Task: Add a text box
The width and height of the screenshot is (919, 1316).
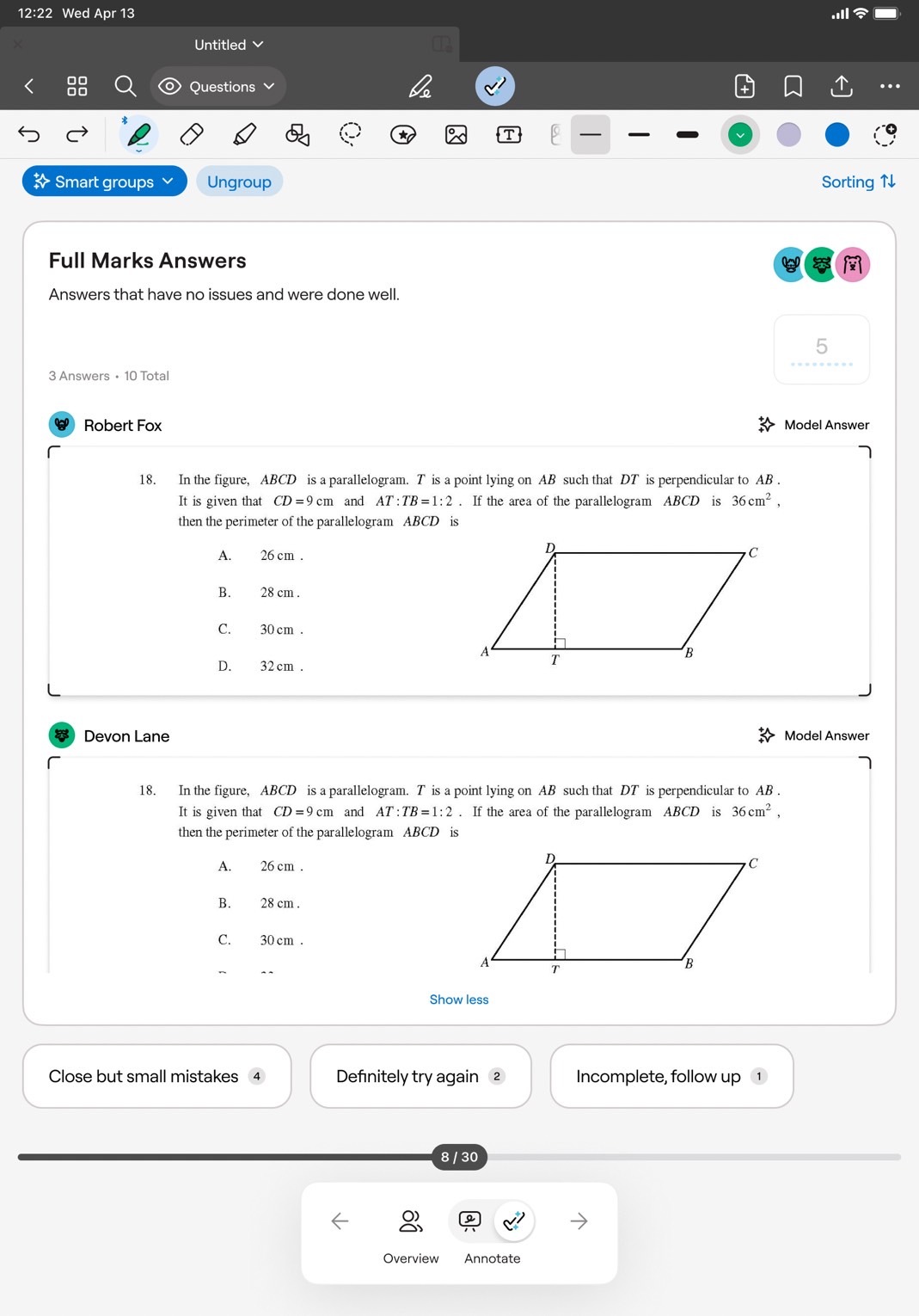Action: [509, 135]
